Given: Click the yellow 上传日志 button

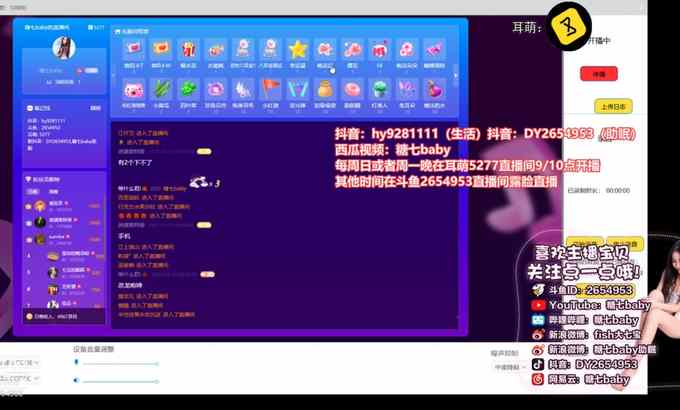Looking at the screenshot, I should pos(613,106).
